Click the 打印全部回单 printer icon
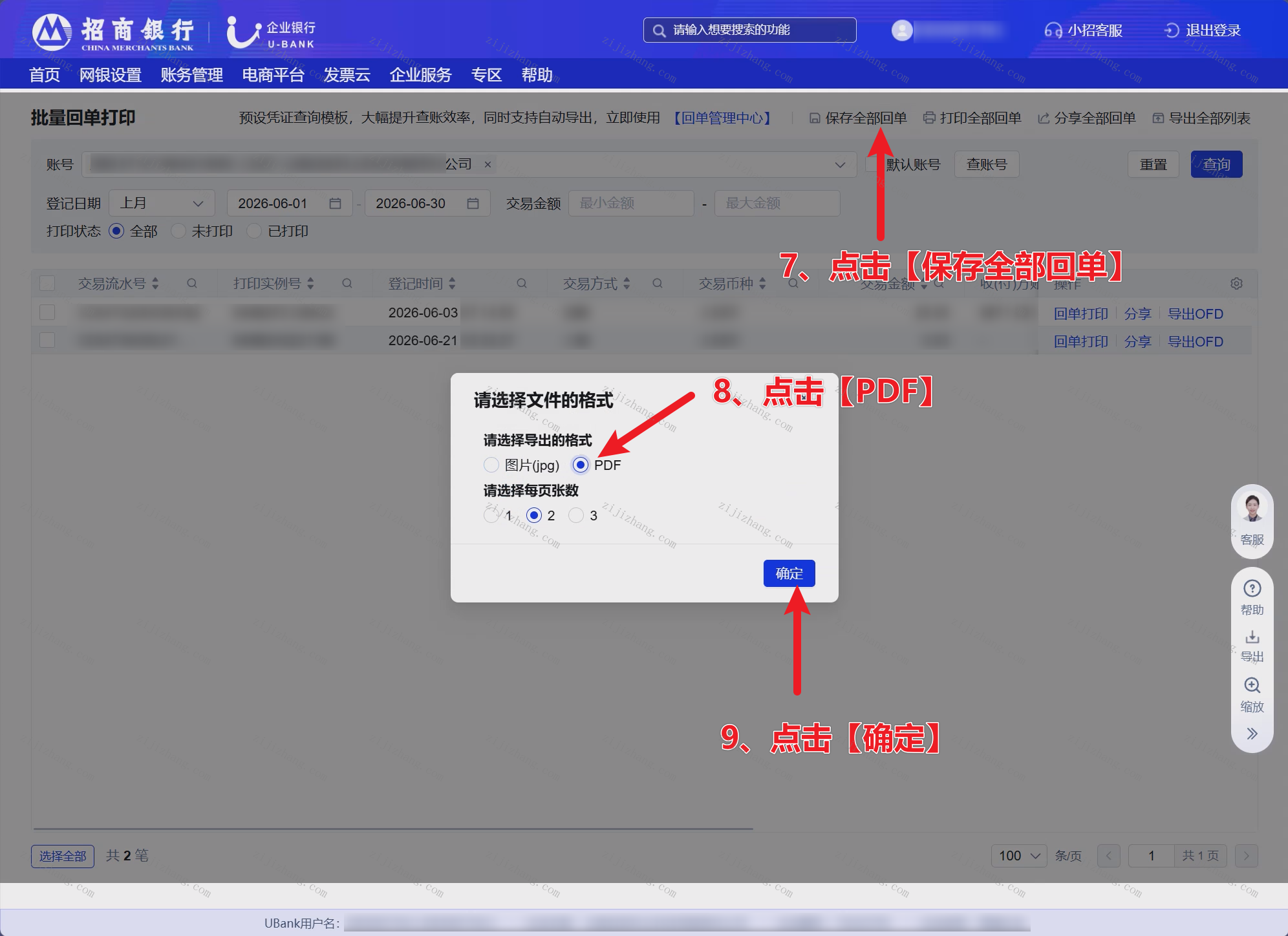The image size is (1288, 936). (929, 118)
